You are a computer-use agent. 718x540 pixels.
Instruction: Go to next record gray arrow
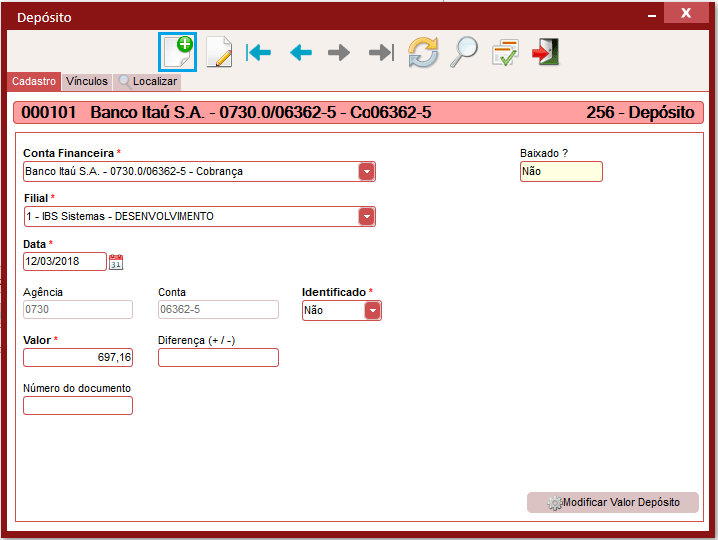coord(339,52)
